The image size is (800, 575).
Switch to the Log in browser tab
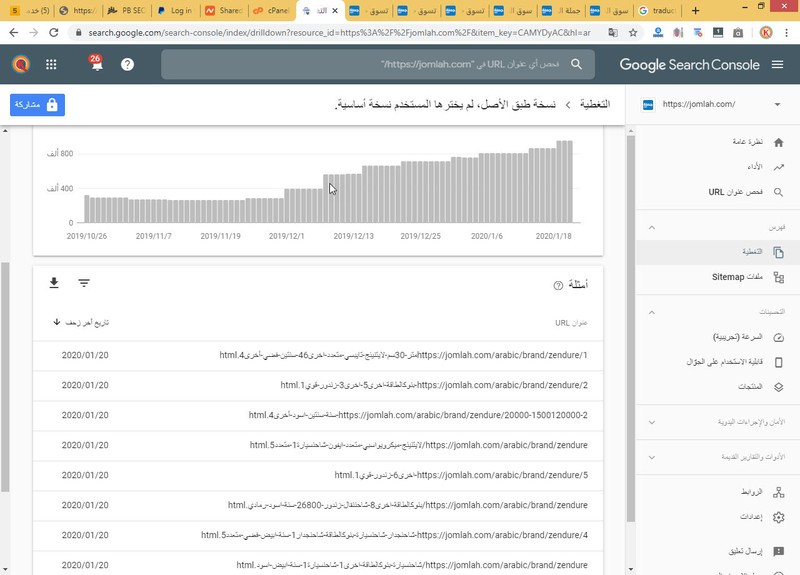pyautogui.click(x=175, y=10)
